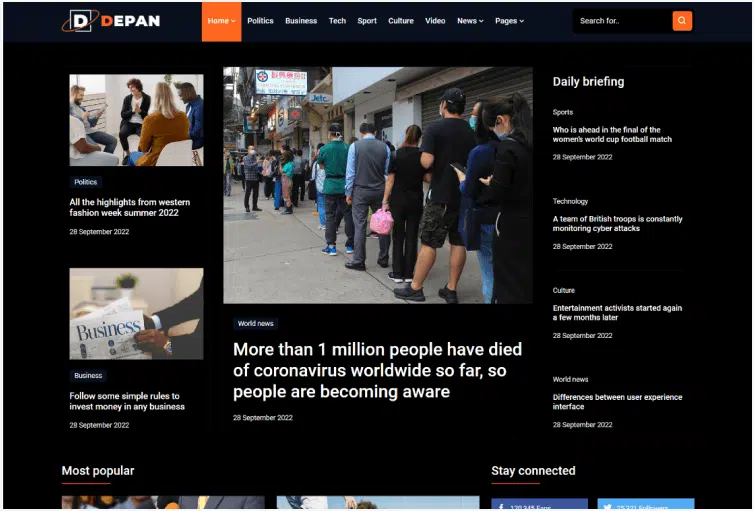754x511 pixels.
Task: Open 'Who is ahead in the final' article
Action: click(612, 134)
